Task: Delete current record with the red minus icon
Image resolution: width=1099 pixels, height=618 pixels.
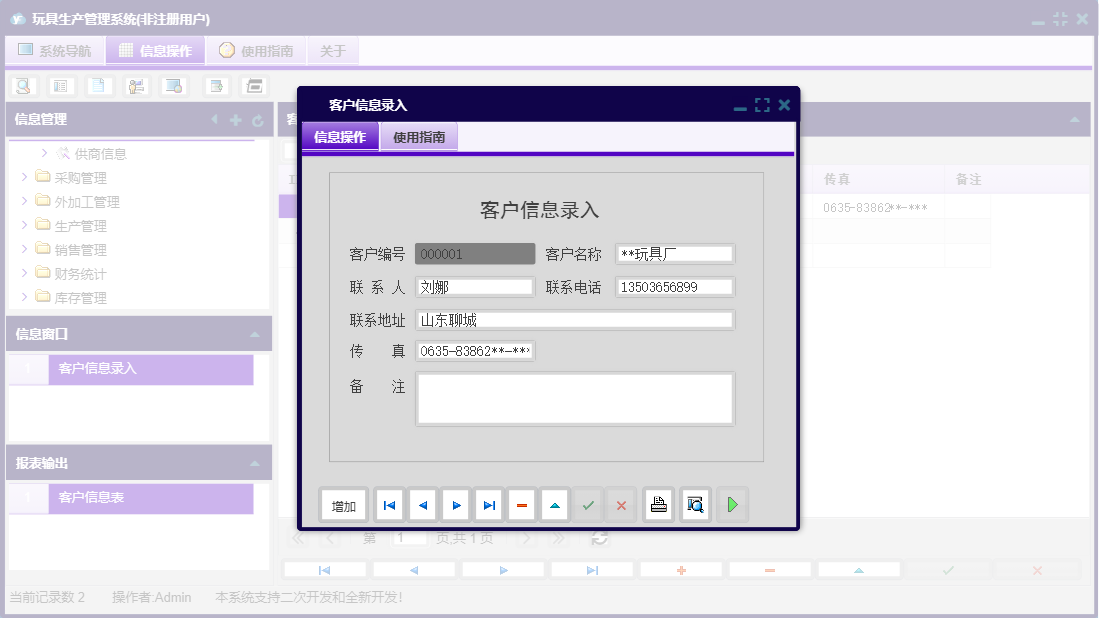Action: [x=521, y=505]
